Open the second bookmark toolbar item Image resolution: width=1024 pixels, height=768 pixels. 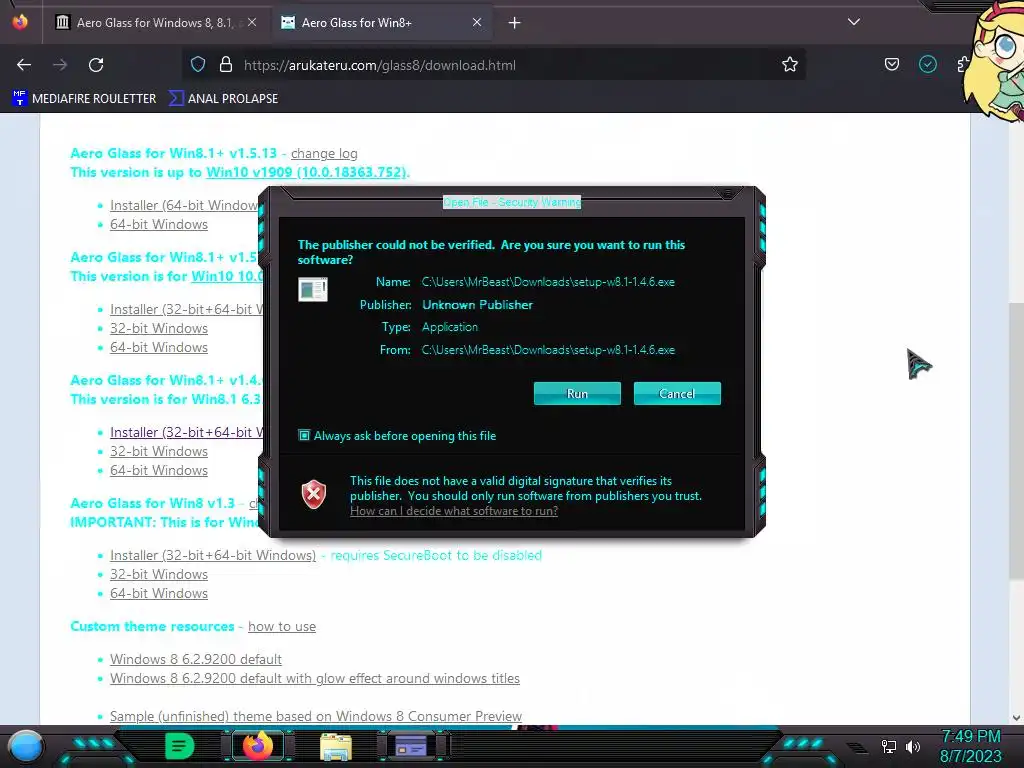[223, 99]
